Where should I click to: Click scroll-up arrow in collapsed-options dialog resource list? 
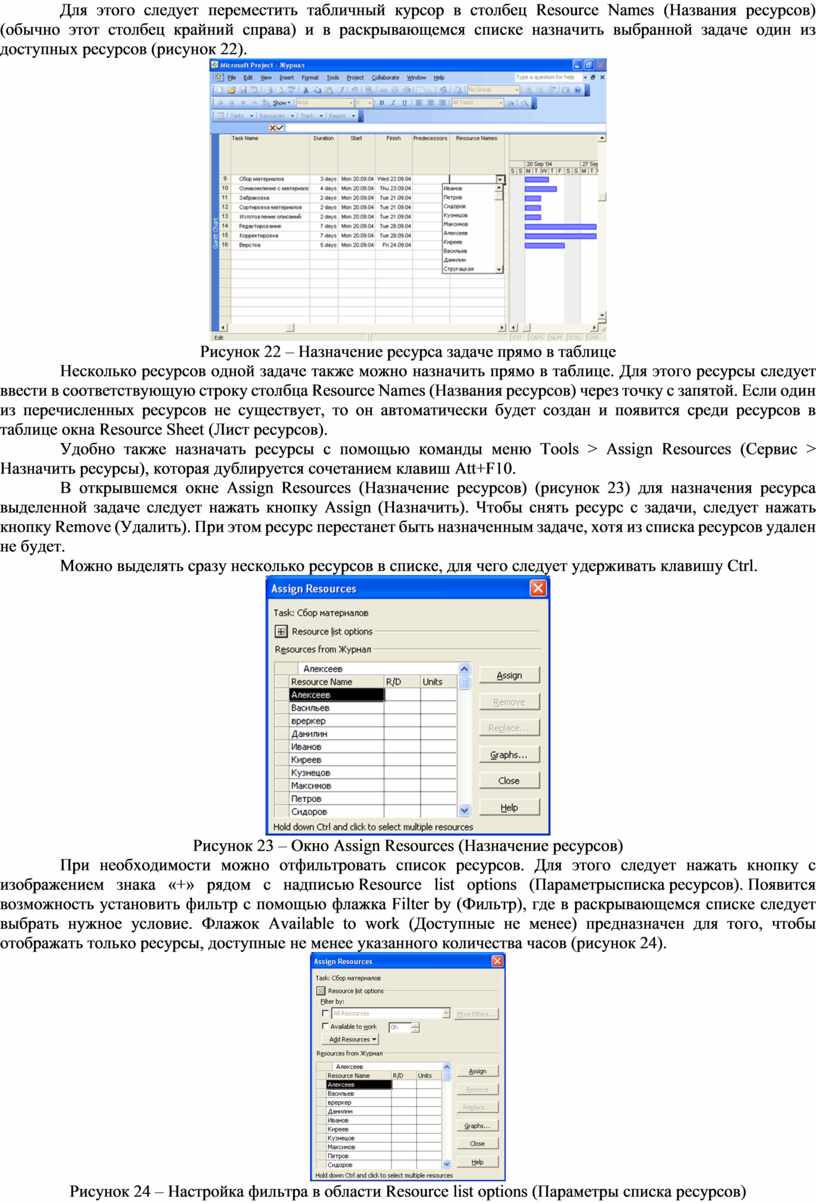pyautogui.click(x=464, y=668)
